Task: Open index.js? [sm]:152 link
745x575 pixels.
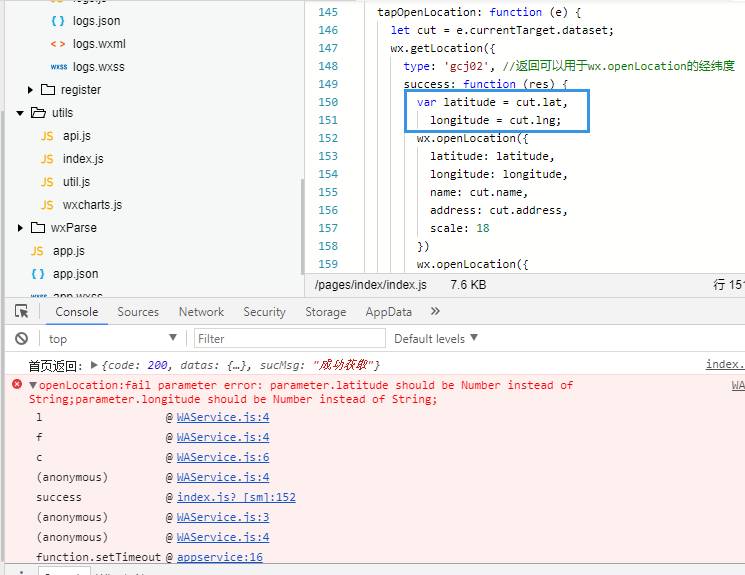Action: [236, 497]
